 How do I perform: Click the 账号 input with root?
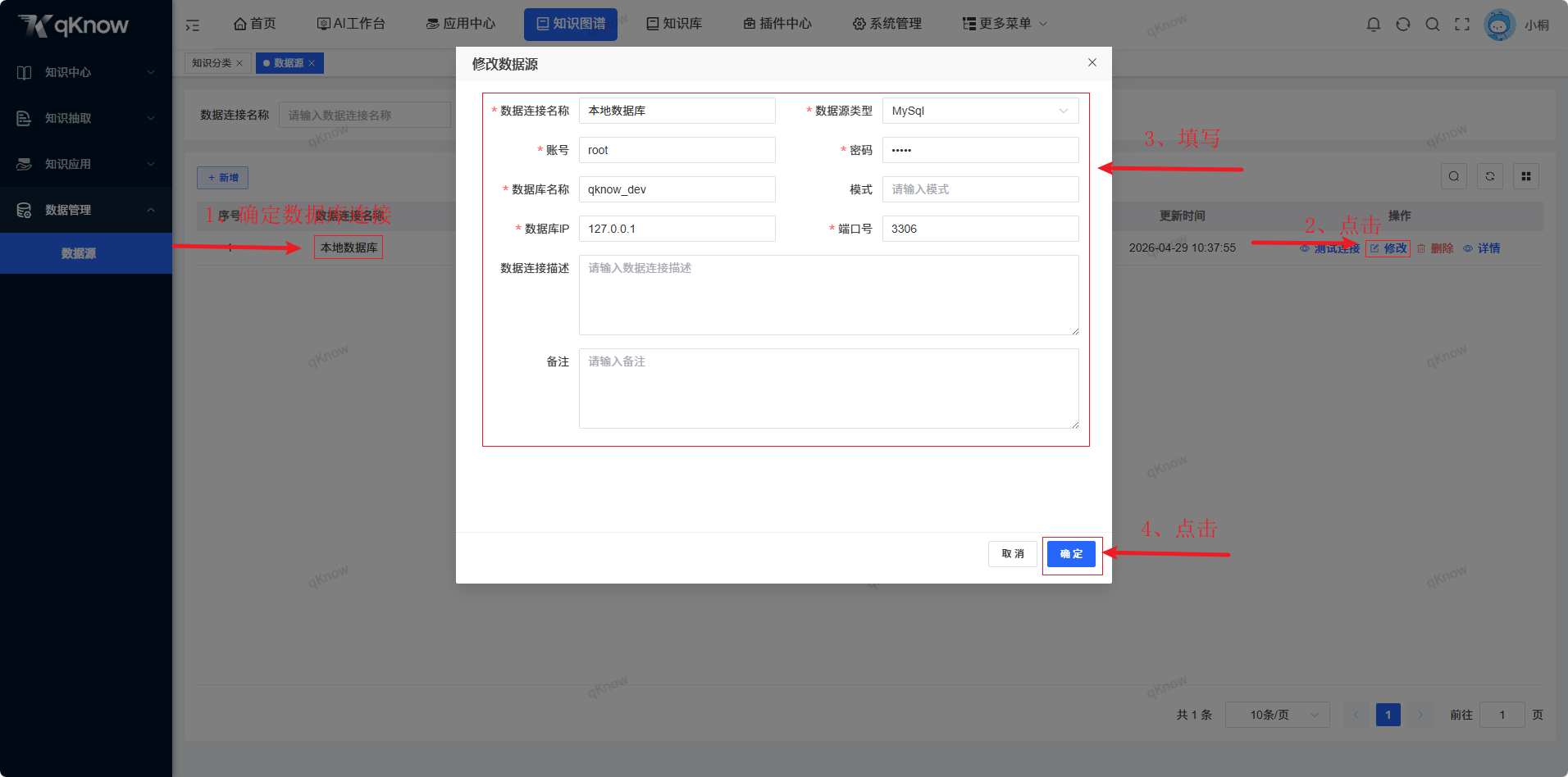tap(677, 150)
